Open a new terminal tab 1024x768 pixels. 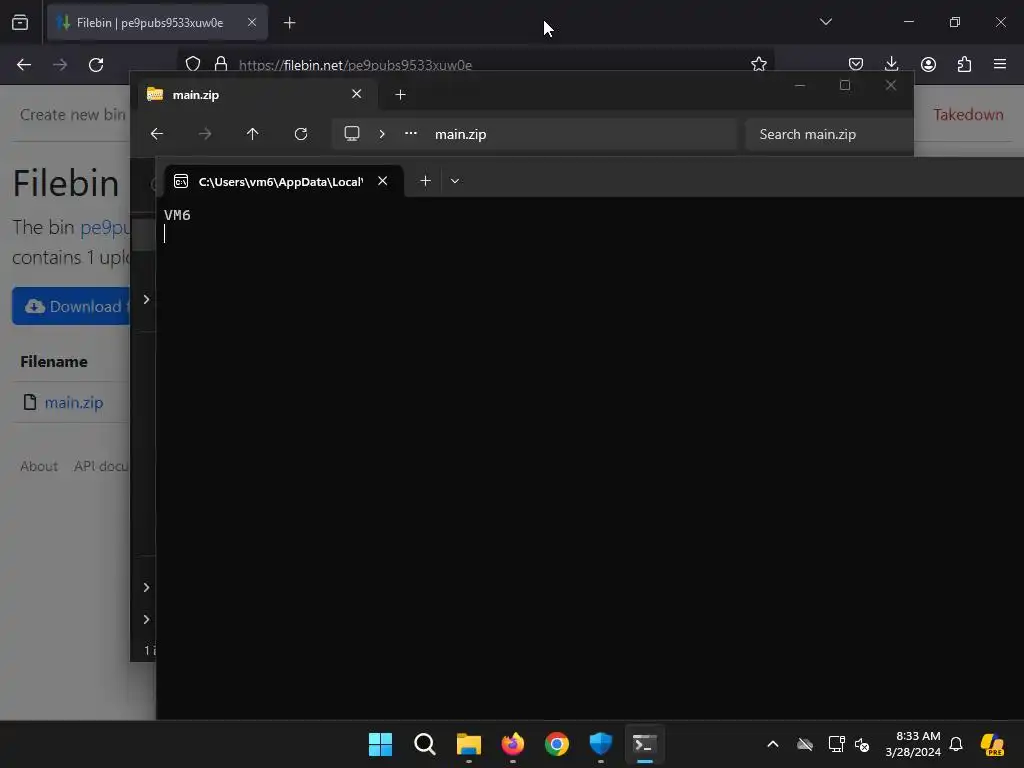[x=425, y=181]
